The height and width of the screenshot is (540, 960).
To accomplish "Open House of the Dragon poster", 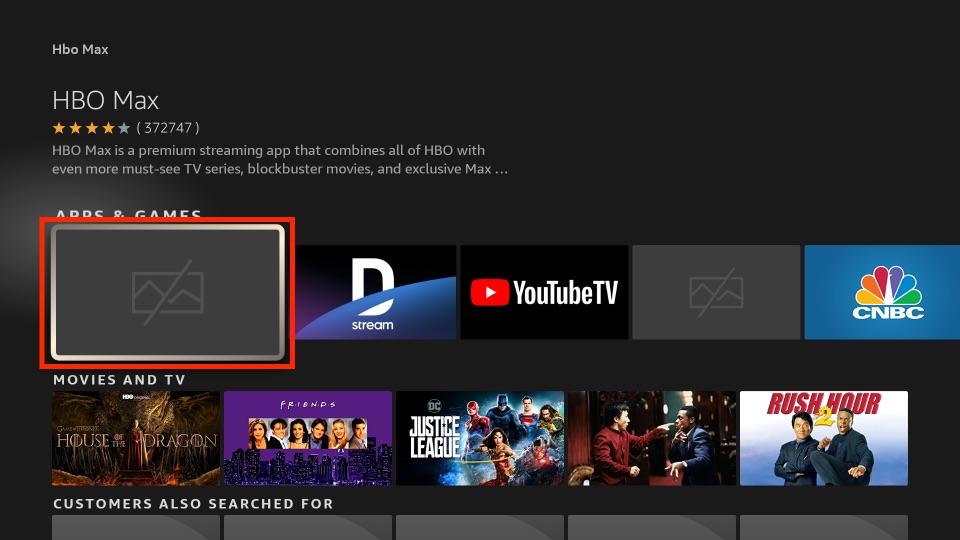I will pyautogui.click(x=136, y=438).
